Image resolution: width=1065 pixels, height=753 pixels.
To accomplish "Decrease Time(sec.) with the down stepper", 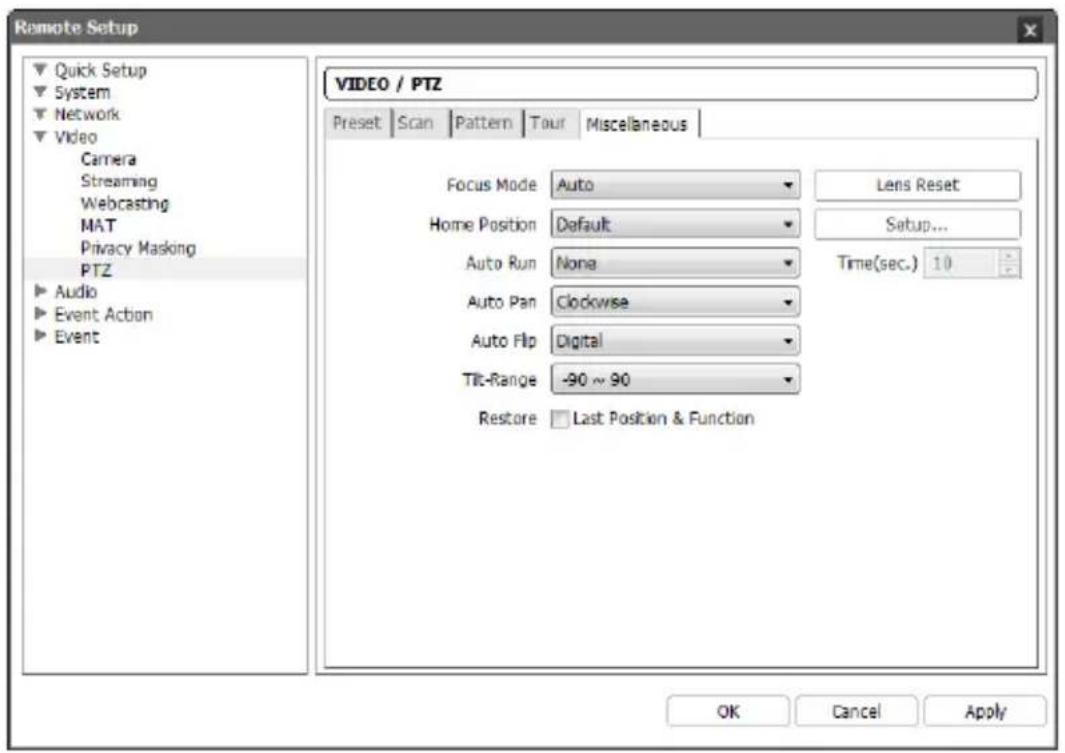I will (x=1009, y=270).
